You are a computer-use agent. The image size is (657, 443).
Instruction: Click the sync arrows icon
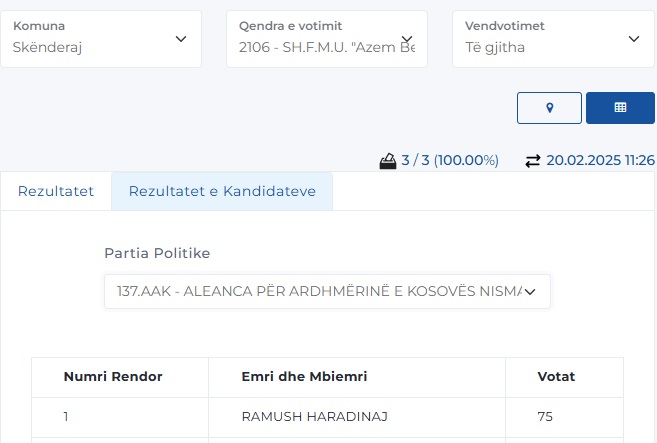pyautogui.click(x=532, y=160)
